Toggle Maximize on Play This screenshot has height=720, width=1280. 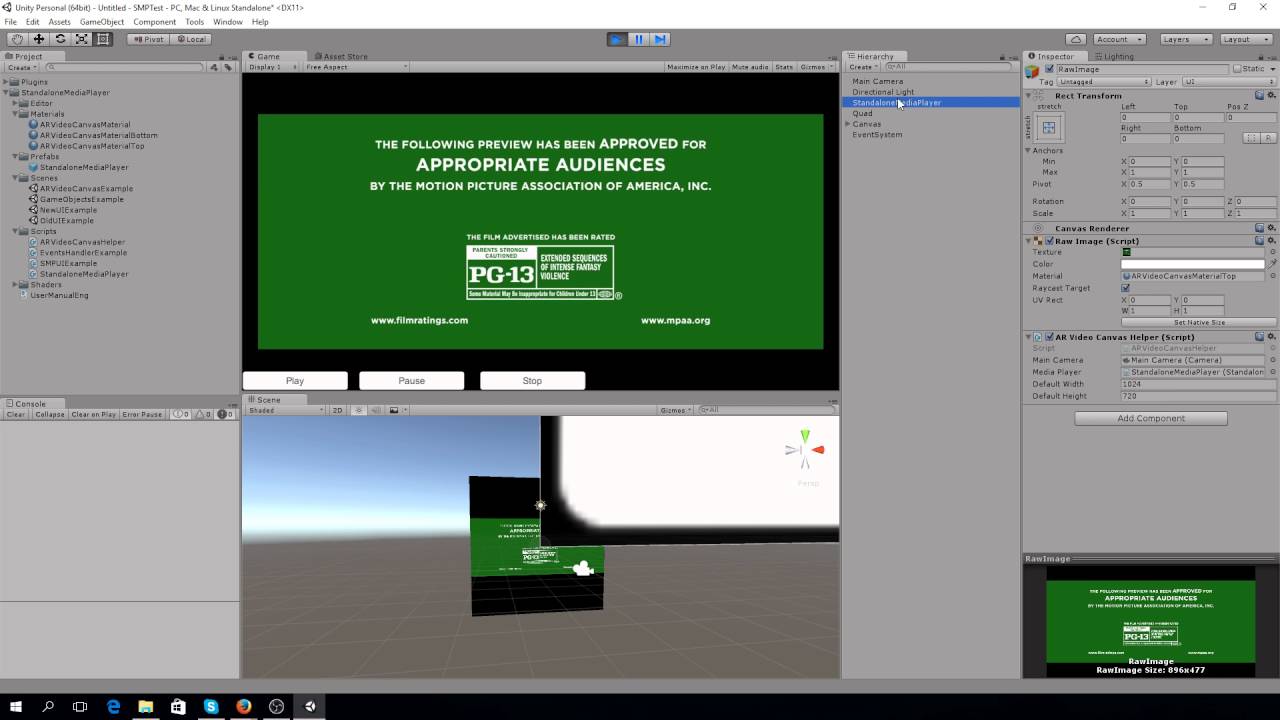tap(696, 67)
